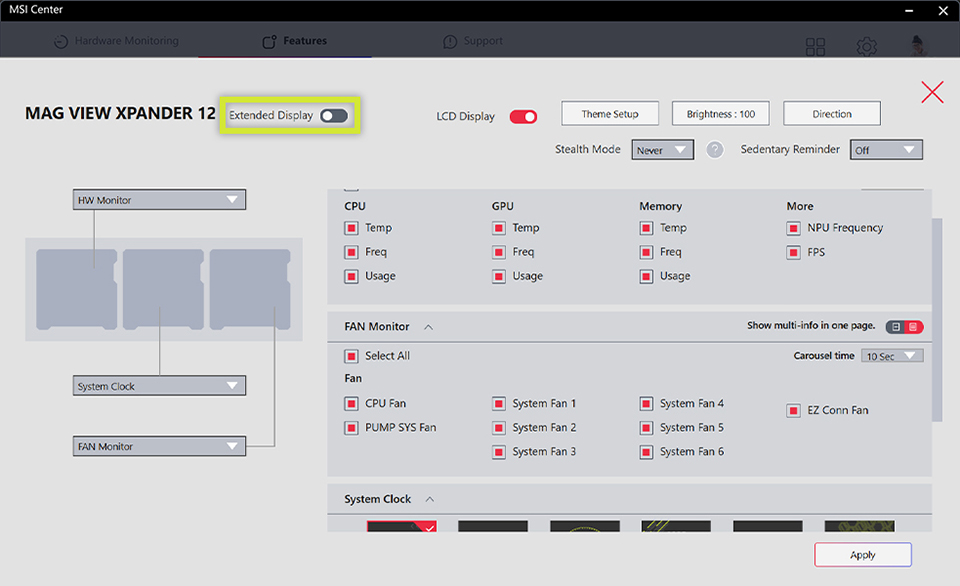The height and width of the screenshot is (586, 960).
Task: Uncheck PUMP SYS Fan checkbox
Action: click(351, 427)
